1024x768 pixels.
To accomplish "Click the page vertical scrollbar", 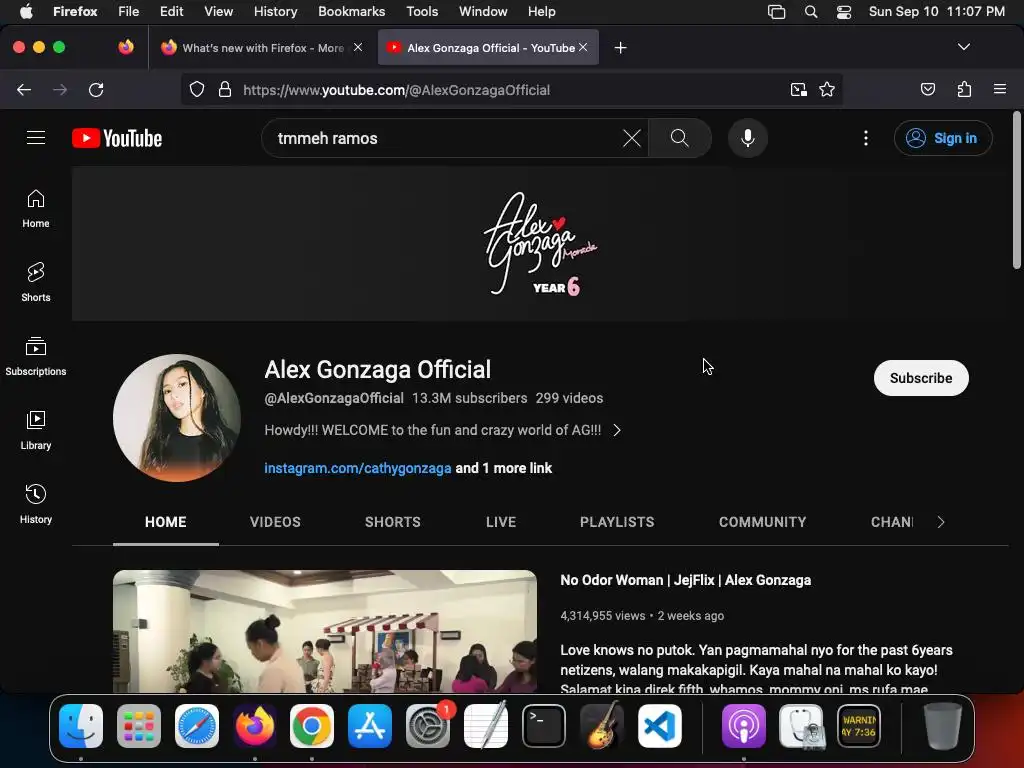I will pos(1016,190).
